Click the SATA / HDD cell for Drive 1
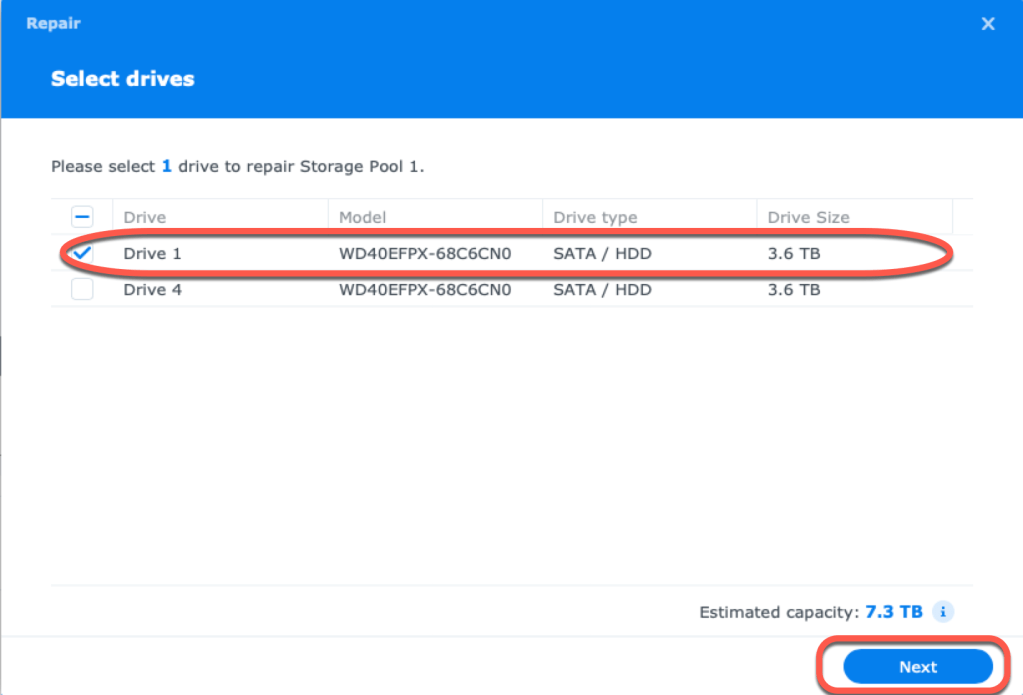The height and width of the screenshot is (695, 1023). [x=602, y=254]
